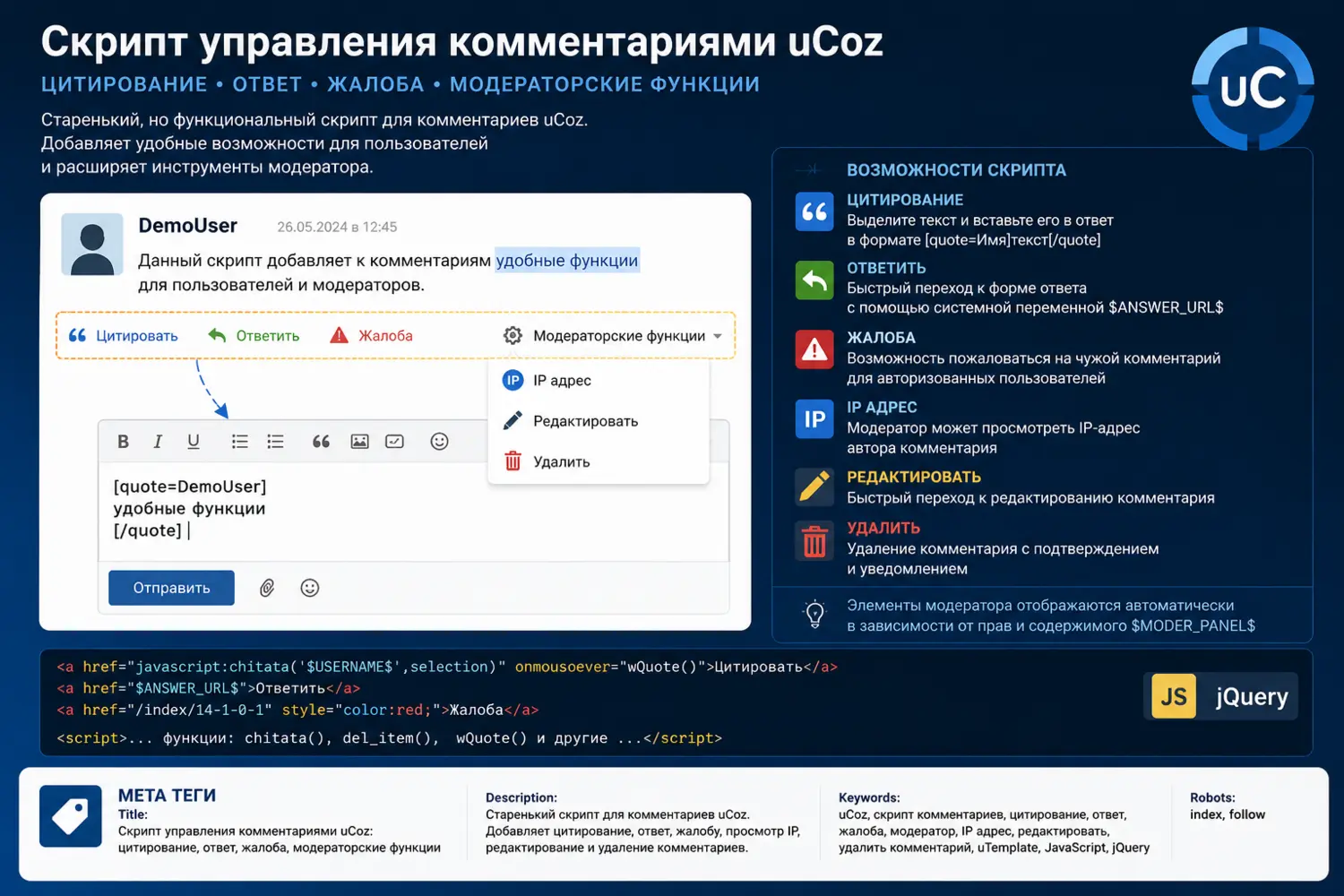Viewport: 1344px width, 896px height.
Task: Open the smiley picker in the editor toolbar
Action: 439,442
